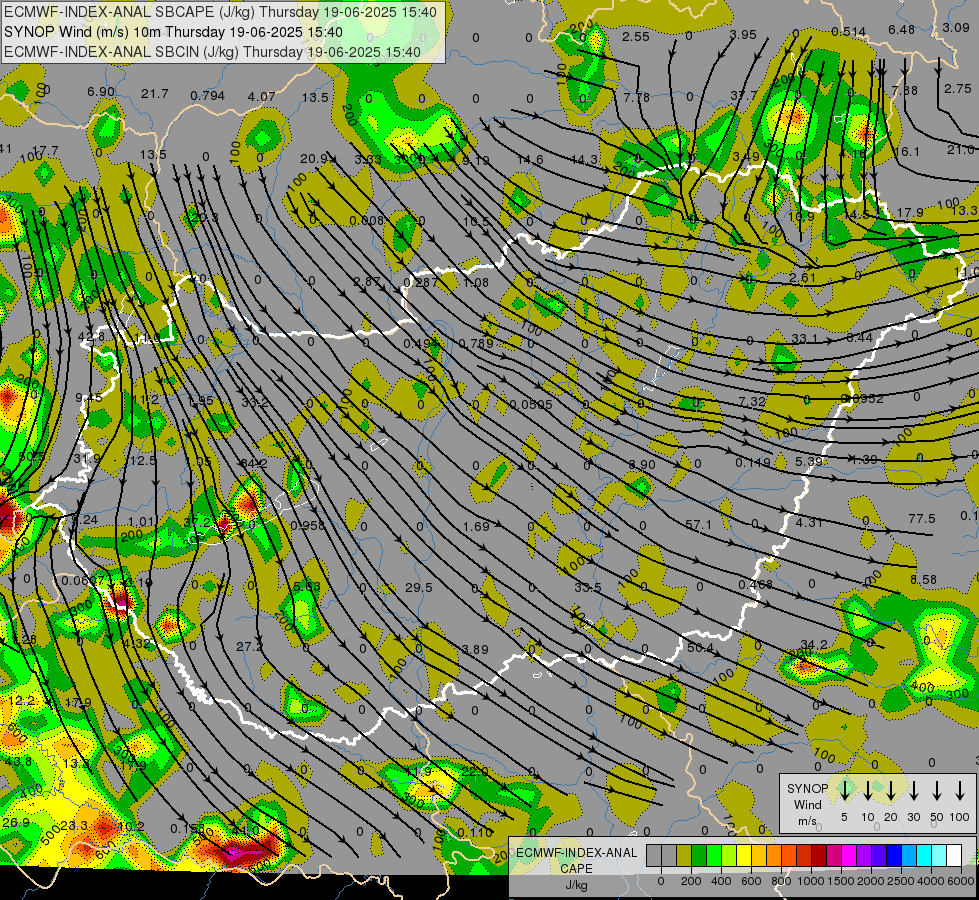Click the map value '27.2'
This screenshot has width=979, height=900.
pos(249,646)
